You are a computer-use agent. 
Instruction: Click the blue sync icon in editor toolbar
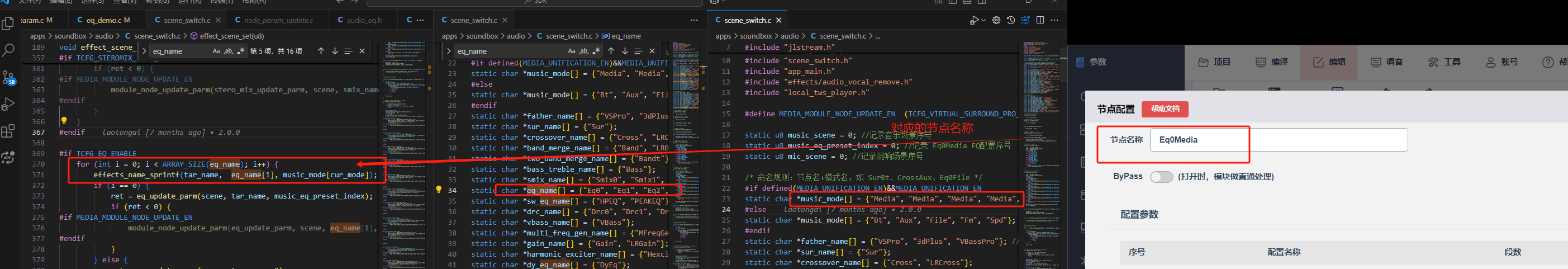click(1025, 20)
